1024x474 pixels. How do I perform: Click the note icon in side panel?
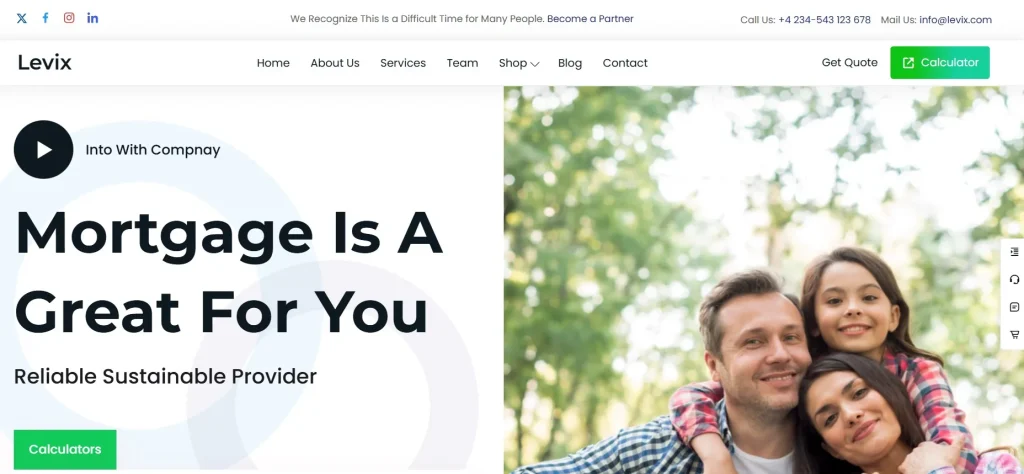pyautogui.click(x=1014, y=307)
